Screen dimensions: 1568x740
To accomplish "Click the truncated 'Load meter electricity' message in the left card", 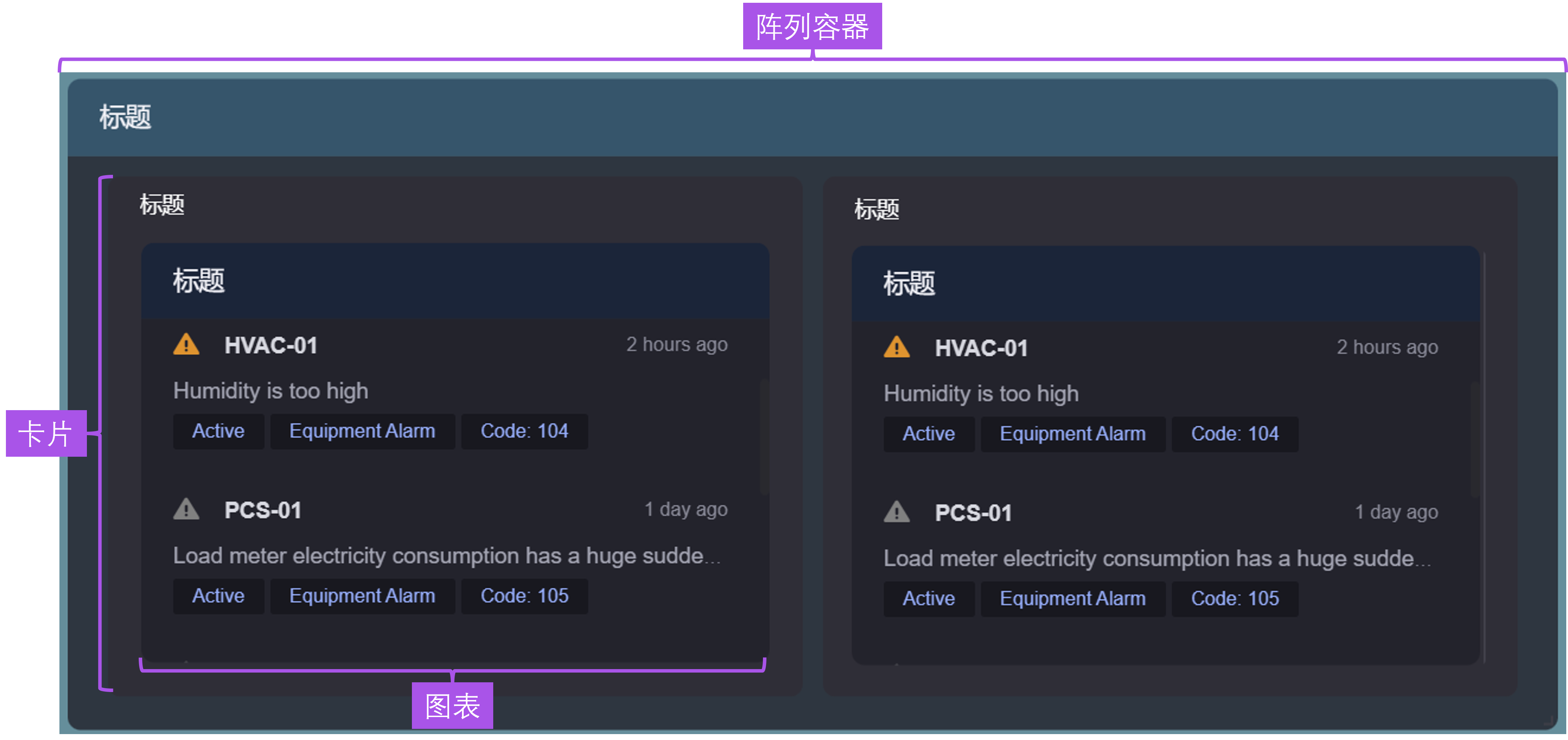I will tap(447, 556).
